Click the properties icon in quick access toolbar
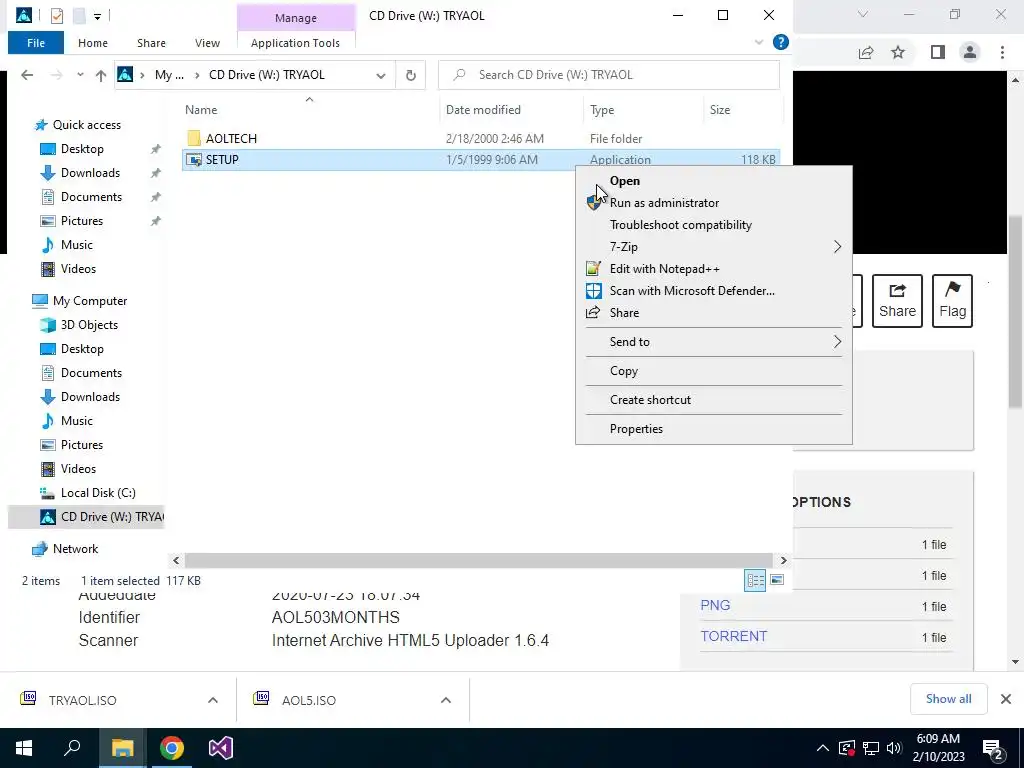 (x=57, y=16)
